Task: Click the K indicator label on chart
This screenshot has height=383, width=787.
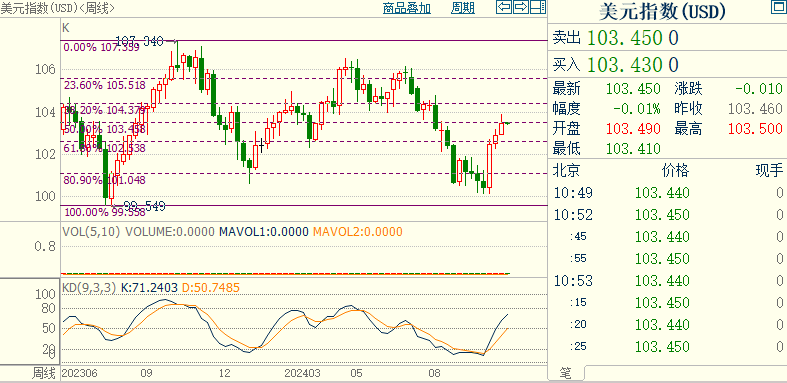Action: [x=66, y=28]
